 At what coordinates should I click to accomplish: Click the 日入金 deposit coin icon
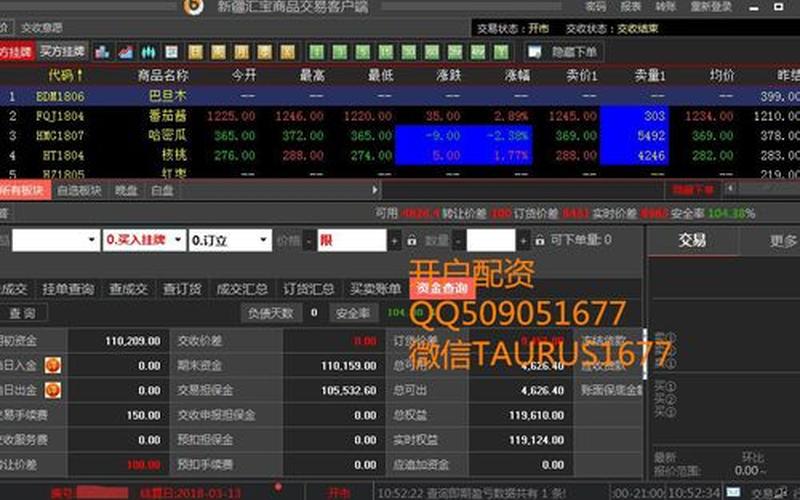[53, 365]
